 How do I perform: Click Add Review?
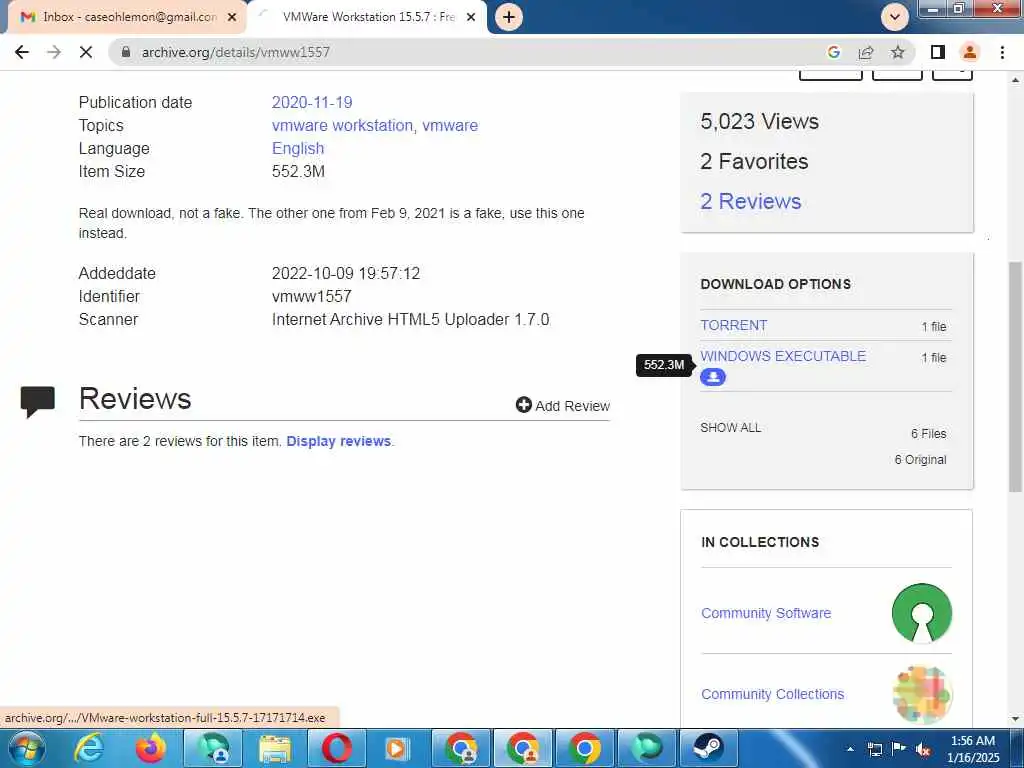pyautogui.click(x=562, y=406)
